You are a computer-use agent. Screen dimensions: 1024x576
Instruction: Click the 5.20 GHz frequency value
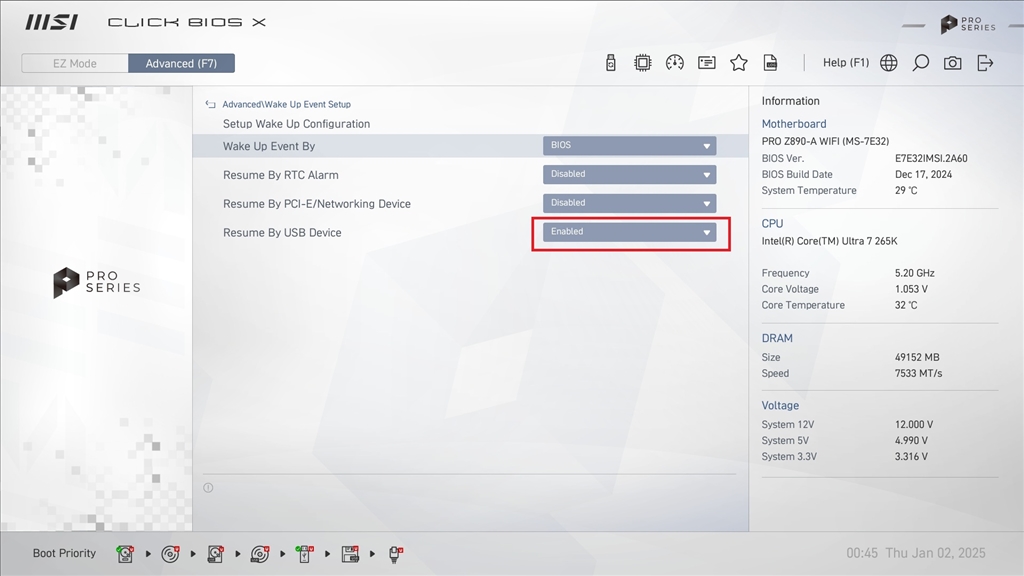coord(915,273)
